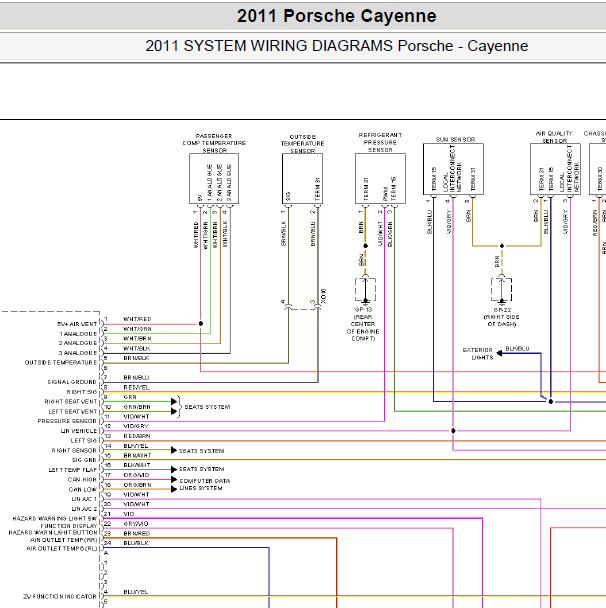The image size is (606, 608).
Task: Click the '2011 SYSTEM WIRING DIAGRAMS Porsche - Cayenne' subtitle
Action: pyautogui.click(x=337, y=46)
